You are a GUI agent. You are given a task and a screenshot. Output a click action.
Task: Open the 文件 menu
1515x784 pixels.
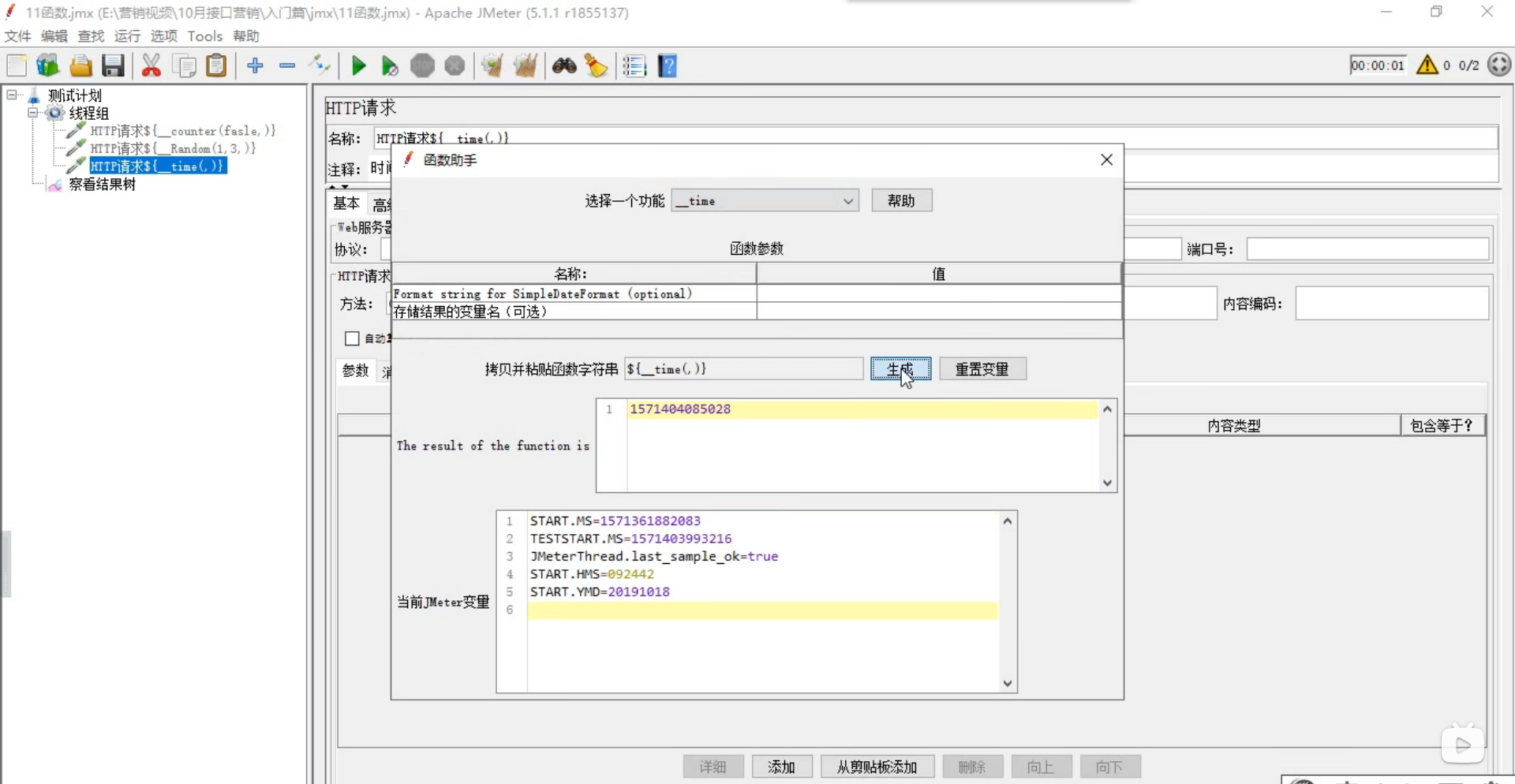(x=17, y=36)
